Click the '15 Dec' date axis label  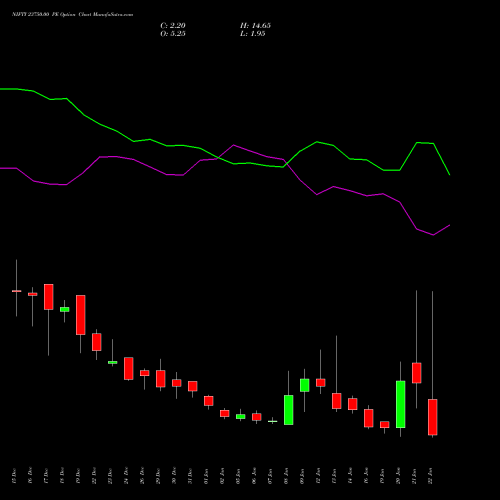(14, 476)
